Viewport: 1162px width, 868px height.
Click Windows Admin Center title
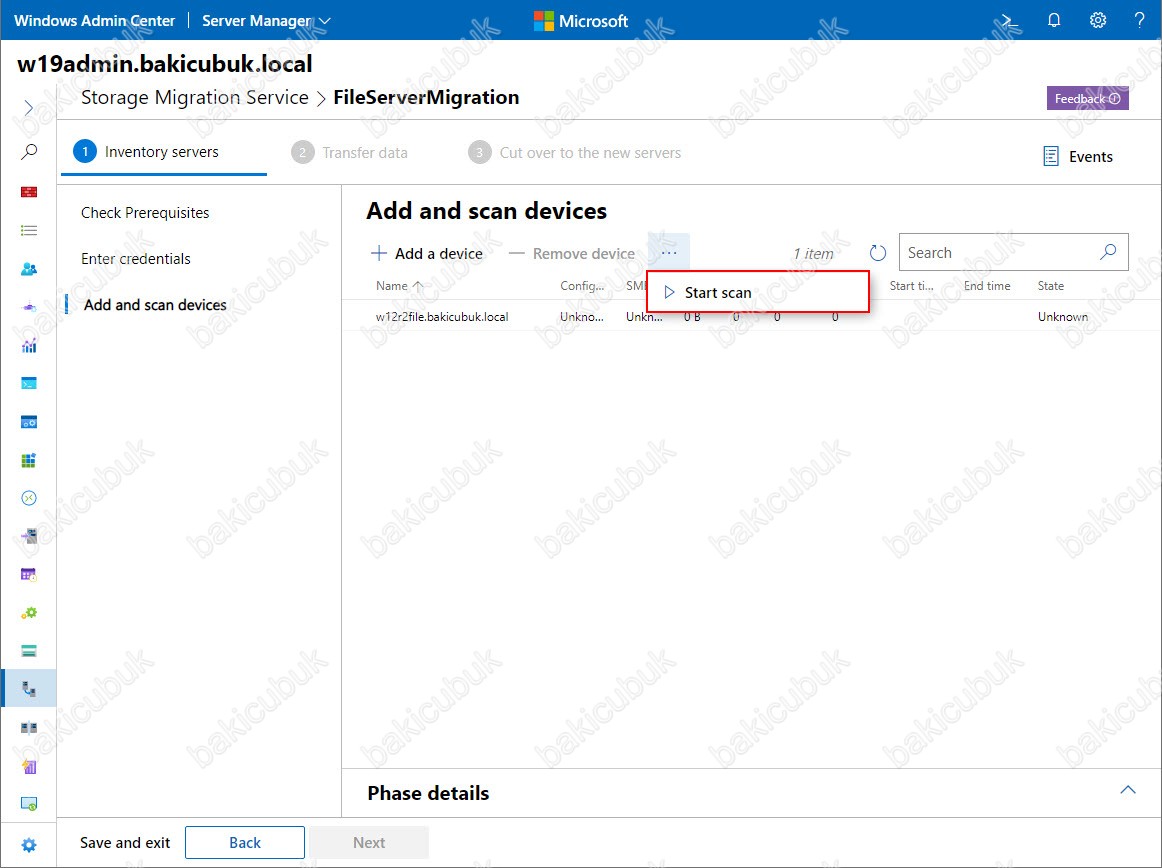pyautogui.click(x=94, y=21)
